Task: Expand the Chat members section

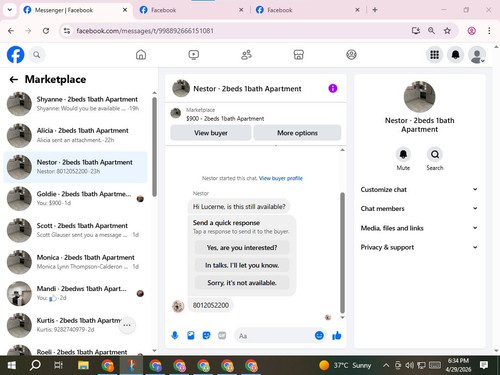Action: [x=419, y=208]
